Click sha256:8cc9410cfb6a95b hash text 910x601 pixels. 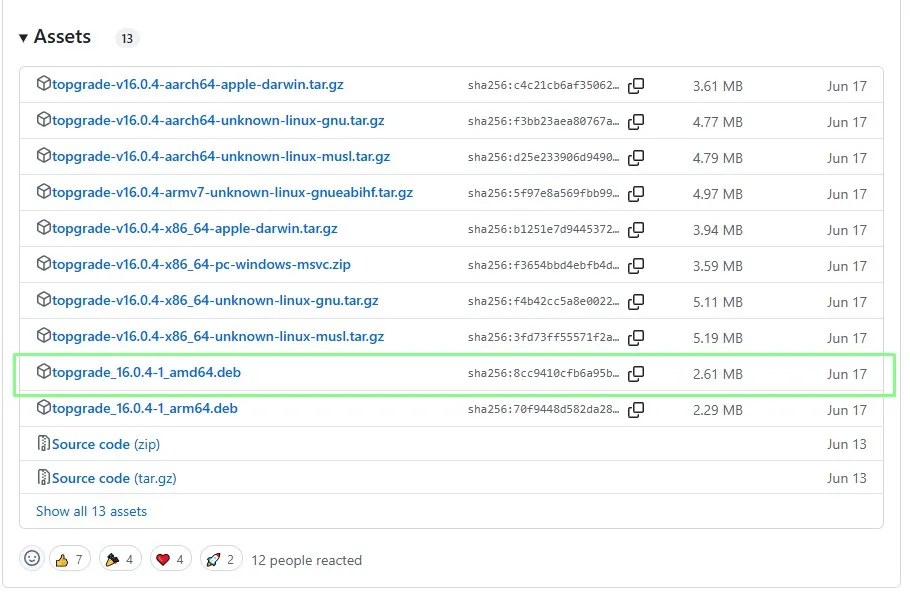[543, 374]
